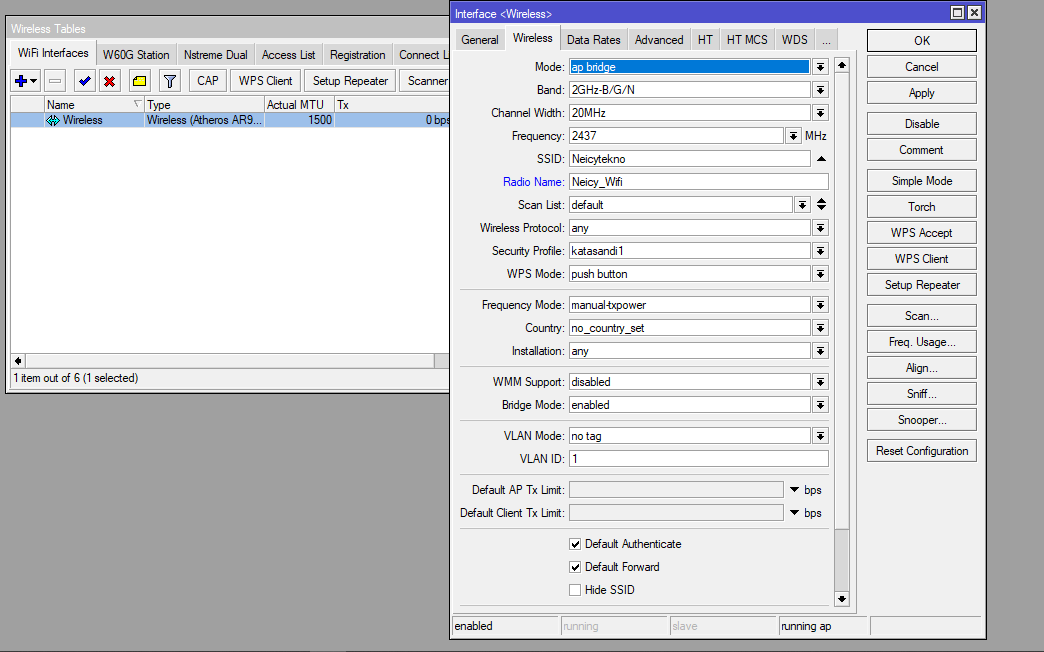
Task: Expand Default AP Tx Limit arrow
Action: click(794, 489)
